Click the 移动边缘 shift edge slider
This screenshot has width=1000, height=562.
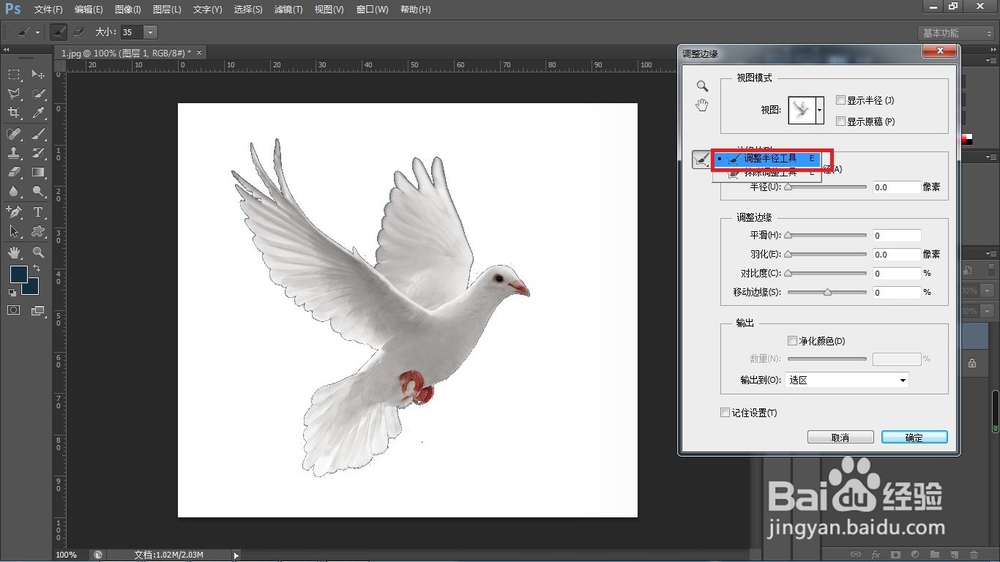(827, 292)
